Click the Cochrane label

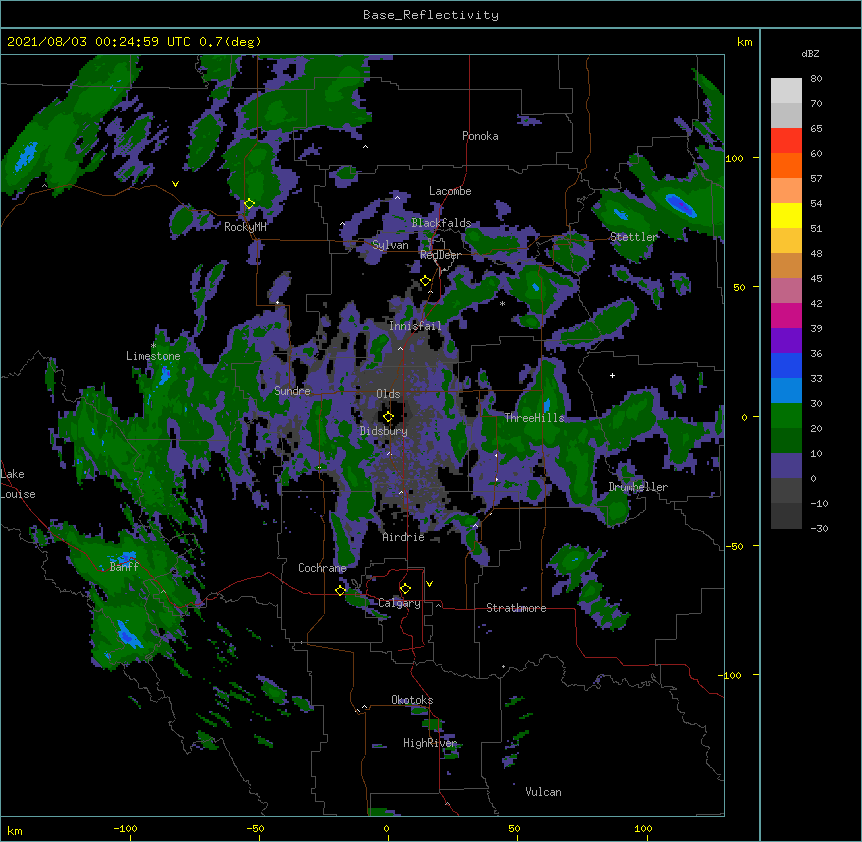click(x=322, y=568)
